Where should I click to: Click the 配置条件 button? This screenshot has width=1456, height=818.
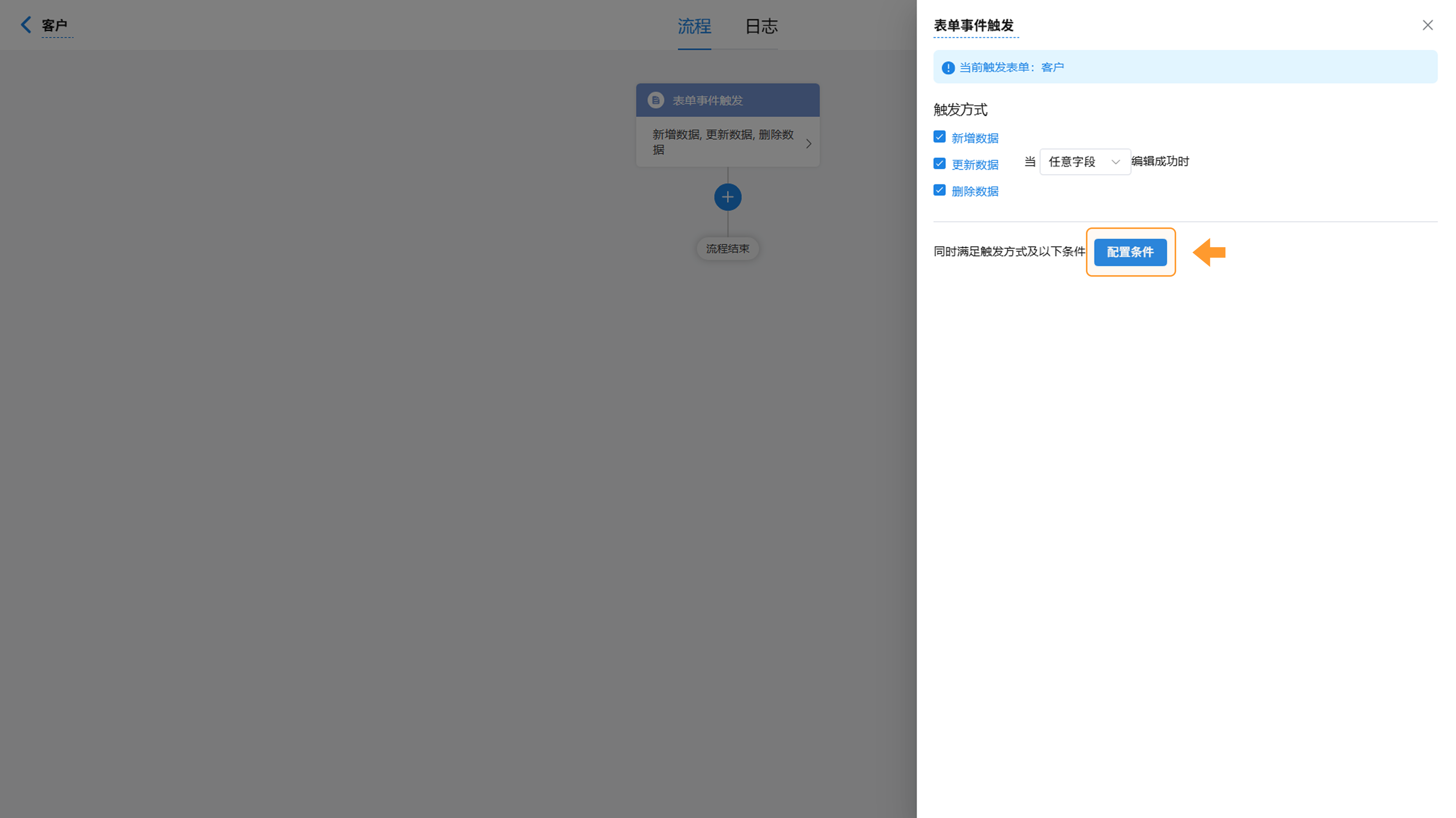1130,252
